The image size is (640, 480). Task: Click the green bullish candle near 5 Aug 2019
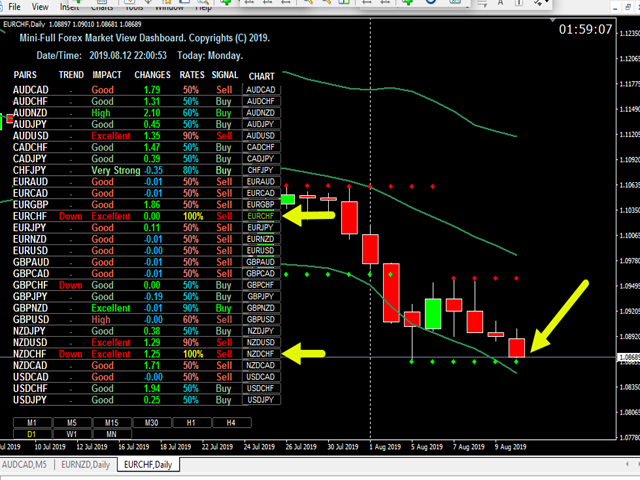433,313
